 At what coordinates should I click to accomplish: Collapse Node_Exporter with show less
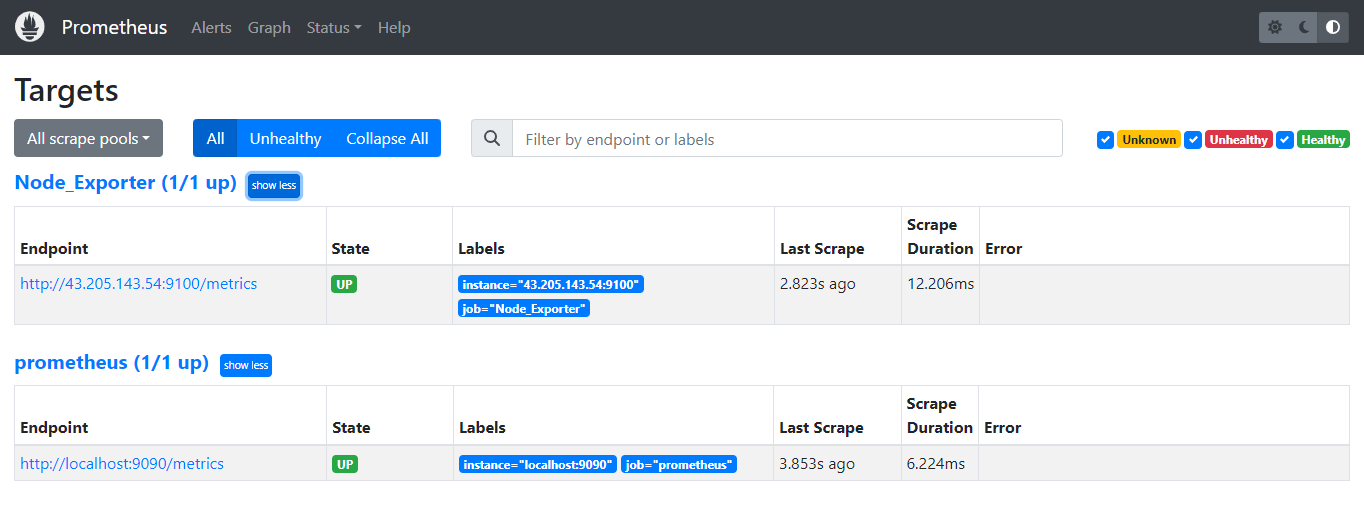(274, 185)
